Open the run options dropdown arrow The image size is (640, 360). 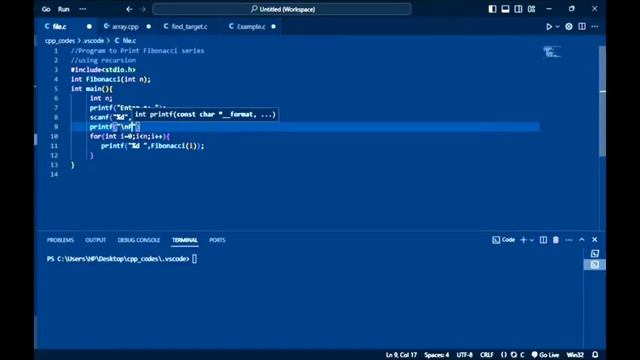click(x=558, y=27)
